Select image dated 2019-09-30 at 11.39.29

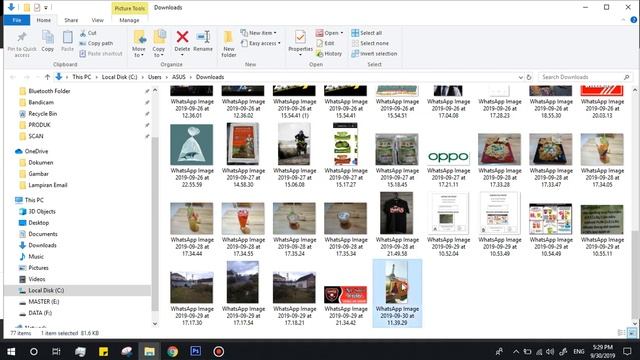pyautogui.click(x=397, y=293)
